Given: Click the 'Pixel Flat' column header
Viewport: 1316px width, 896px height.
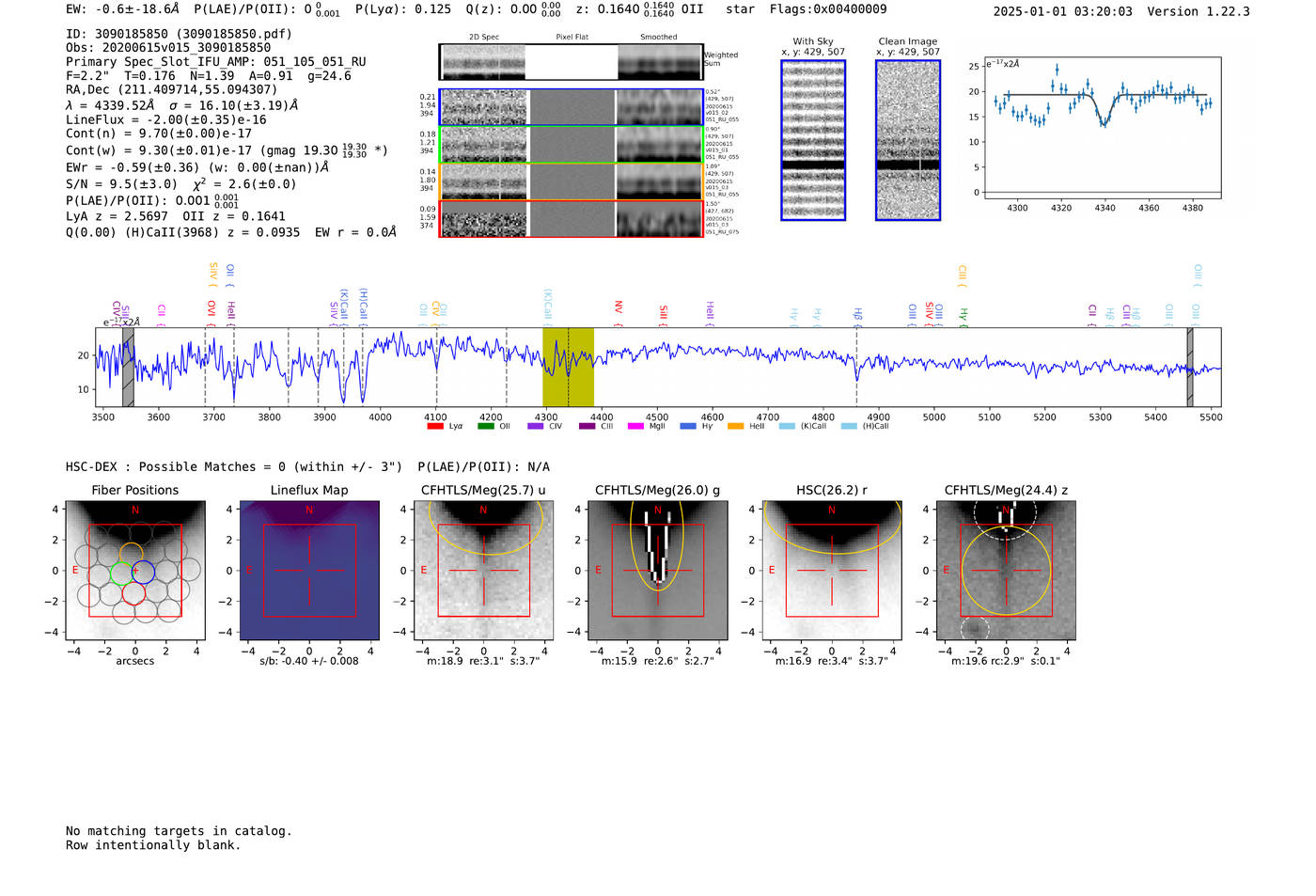Looking at the screenshot, I should [x=572, y=38].
